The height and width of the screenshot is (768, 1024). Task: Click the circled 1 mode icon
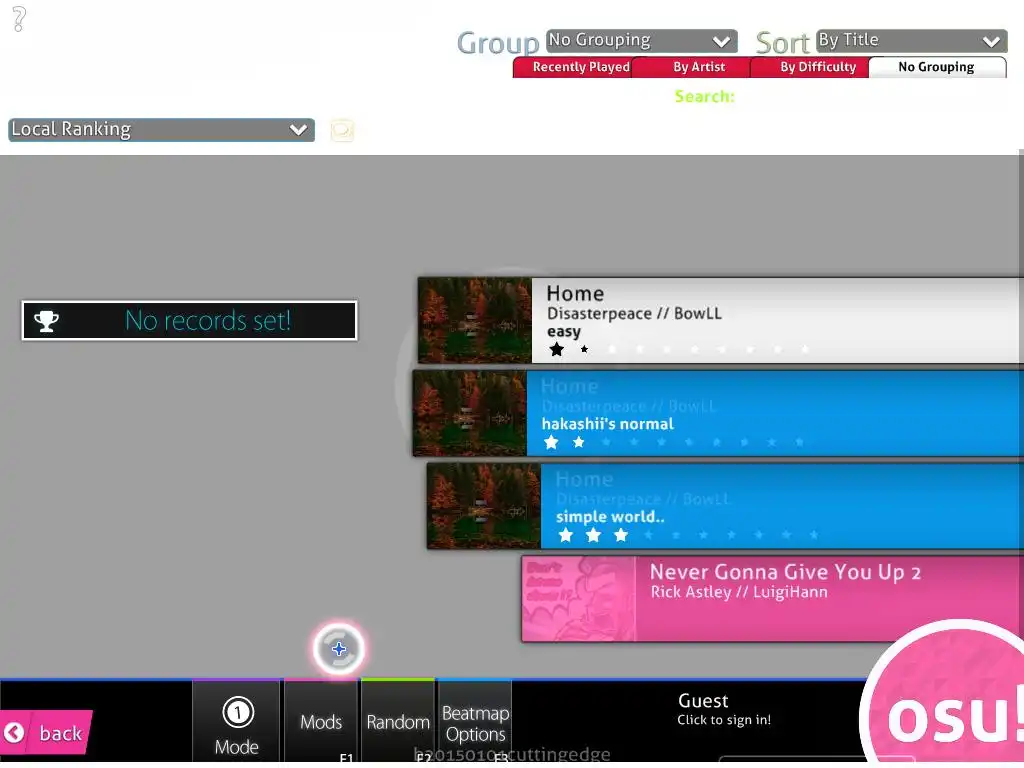pyautogui.click(x=238, y=712)
